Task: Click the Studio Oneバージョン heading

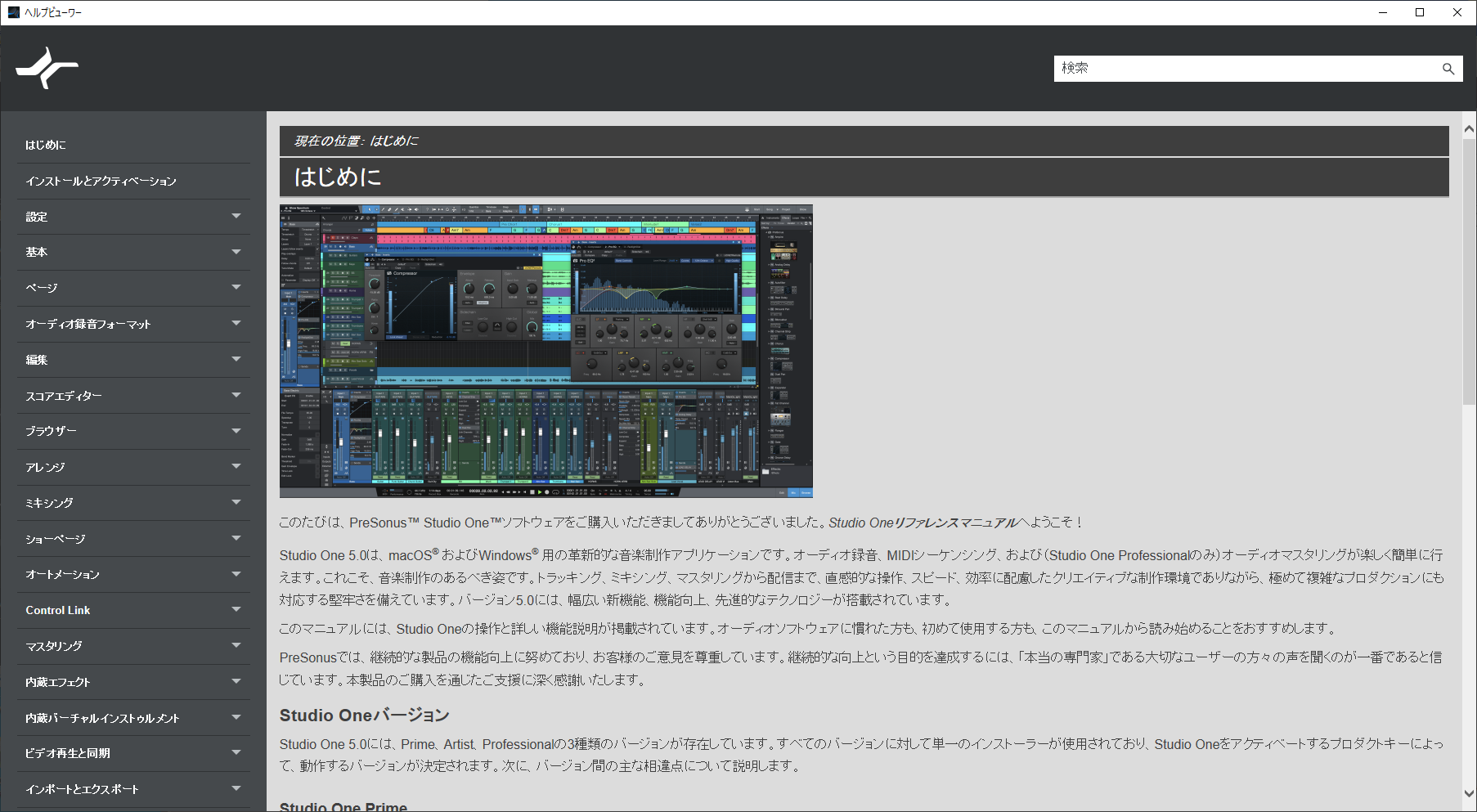Action: pos(365,716)
